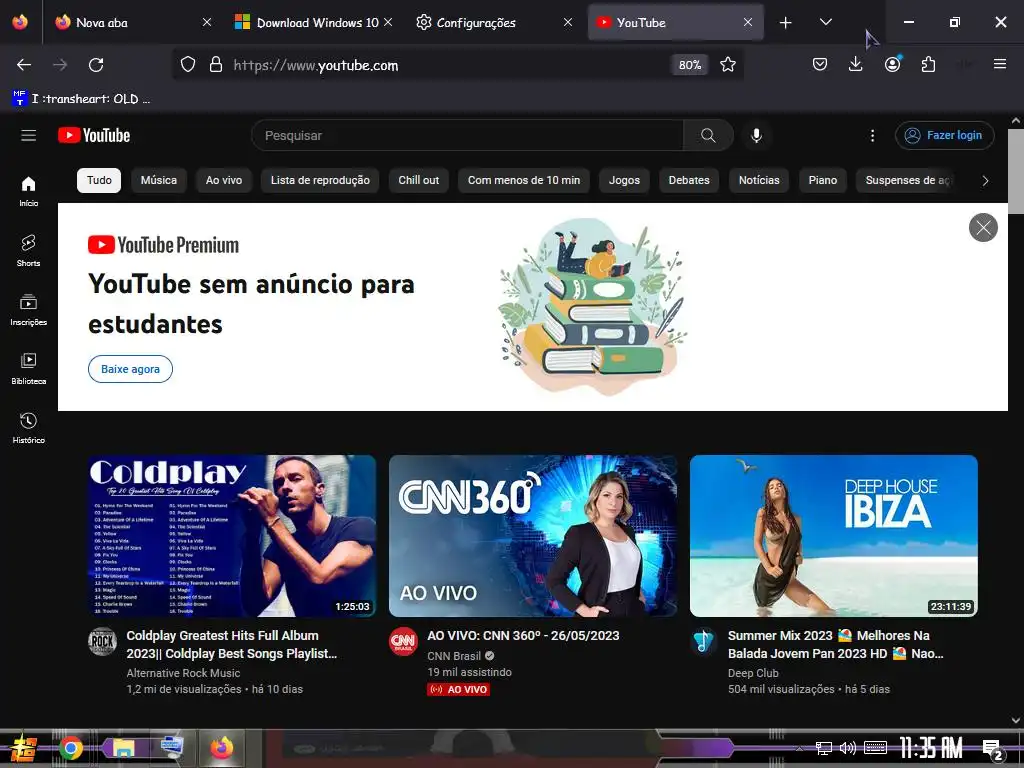Viewport: 1024px width, 768px height.
Task: Open YouTube settings three-dot menu
Action: tap(872, 135)
